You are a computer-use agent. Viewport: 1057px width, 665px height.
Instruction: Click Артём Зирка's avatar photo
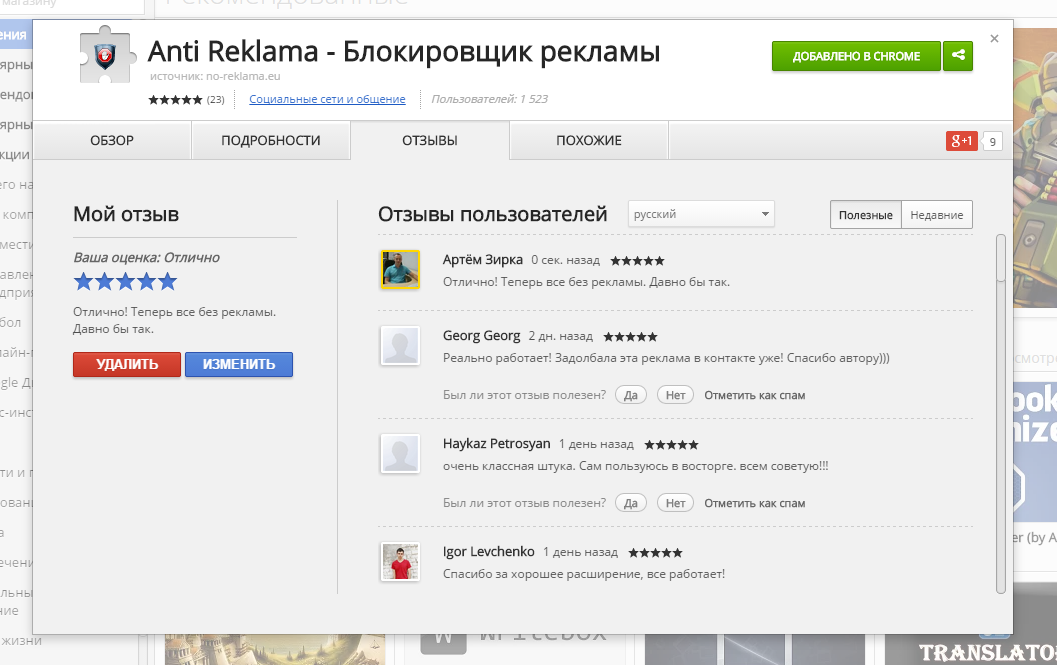(x=400, y=269)
